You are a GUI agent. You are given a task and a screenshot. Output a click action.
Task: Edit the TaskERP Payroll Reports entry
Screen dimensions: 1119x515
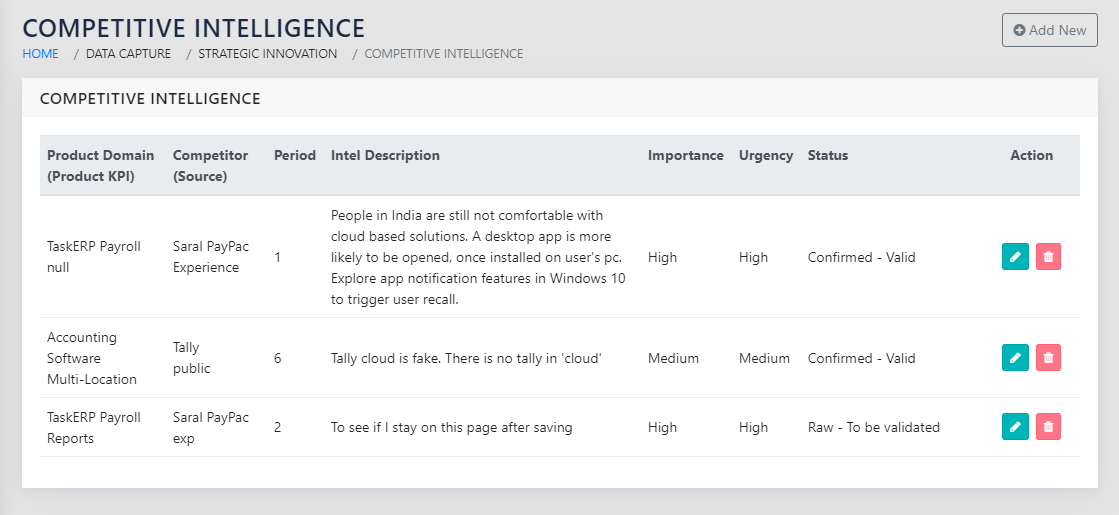[x=1015, y=427]
